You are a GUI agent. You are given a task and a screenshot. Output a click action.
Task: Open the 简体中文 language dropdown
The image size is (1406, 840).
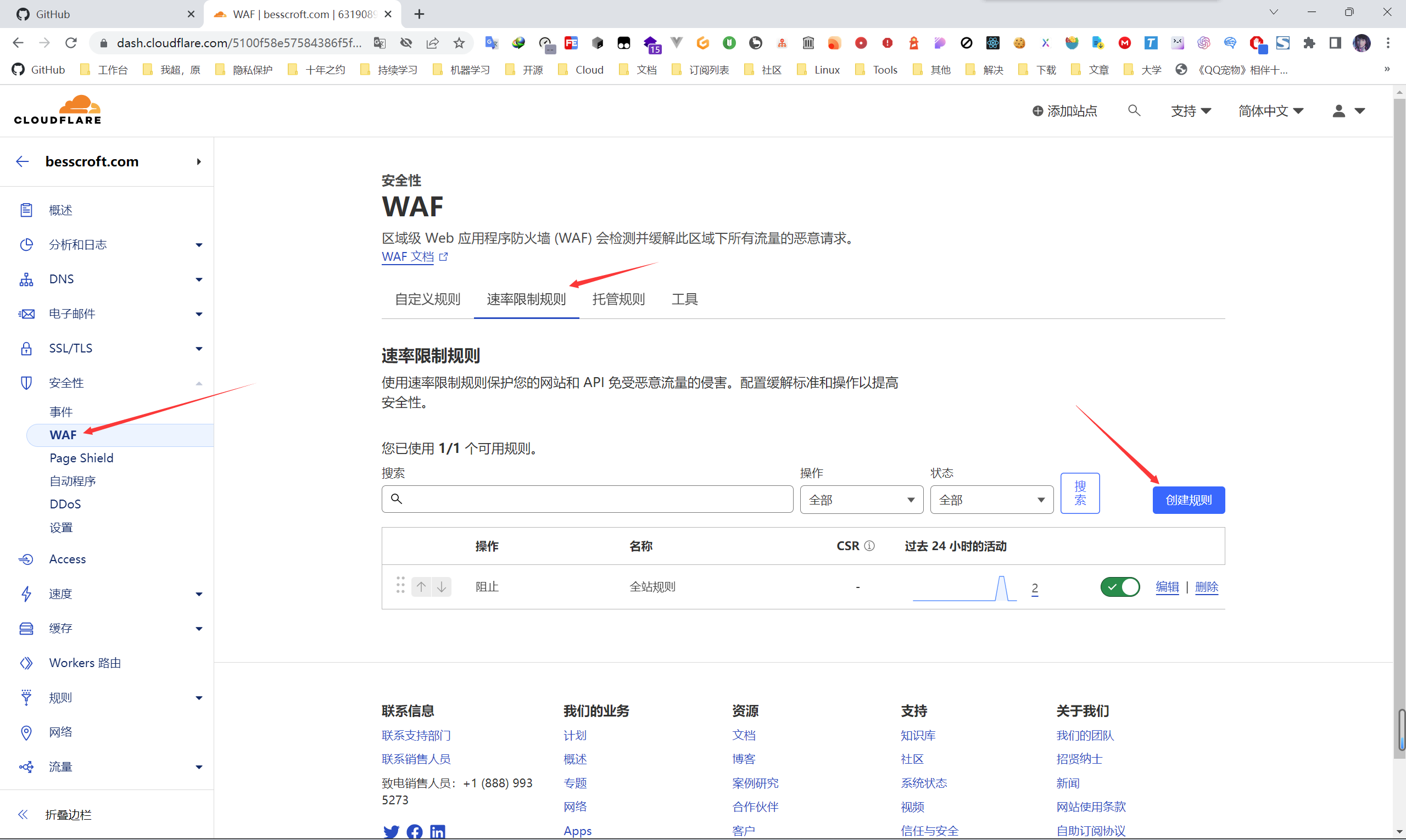coord(1271,111)
